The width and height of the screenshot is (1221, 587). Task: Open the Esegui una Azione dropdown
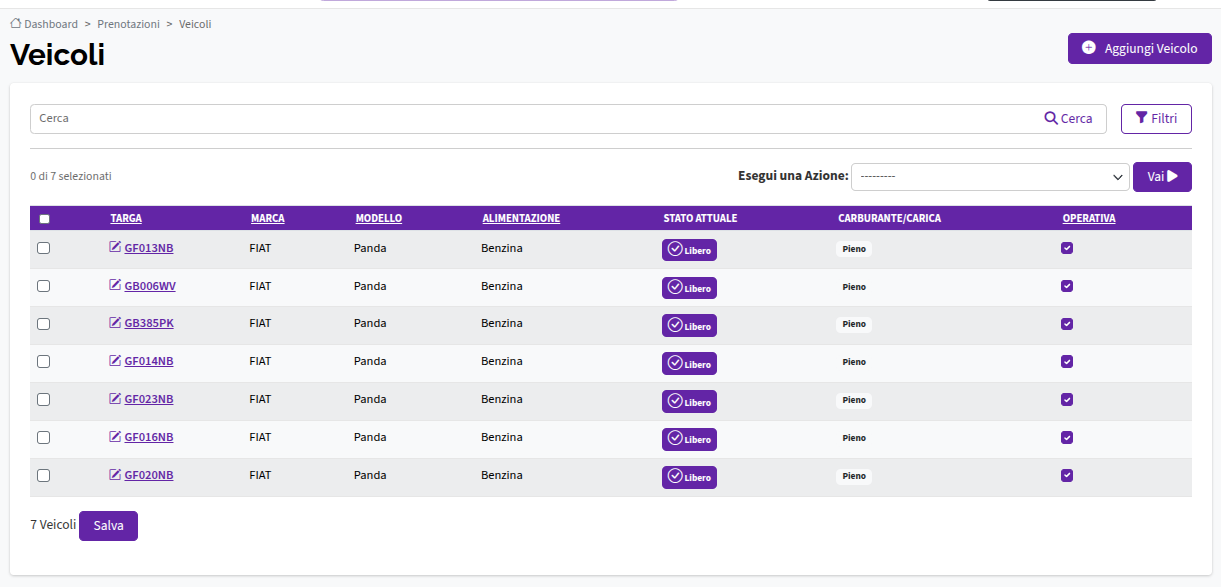tap(990, 177)
